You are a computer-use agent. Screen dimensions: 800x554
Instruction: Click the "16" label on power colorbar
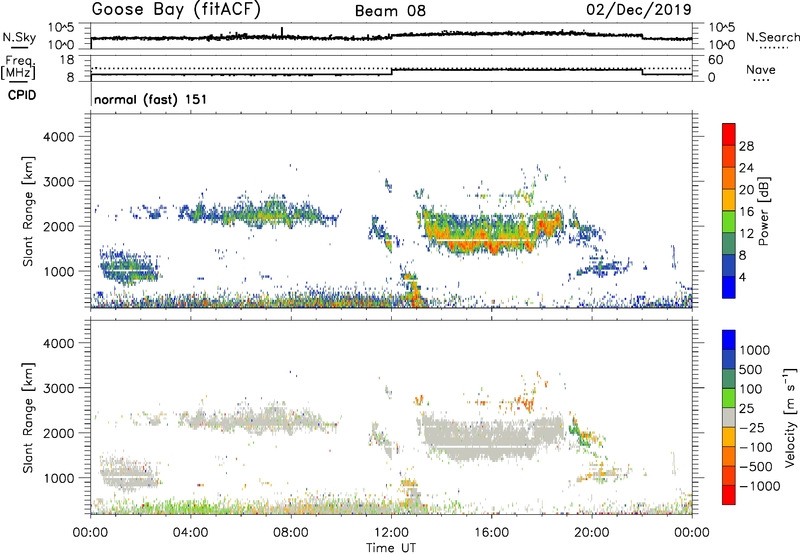pos(746,212)
